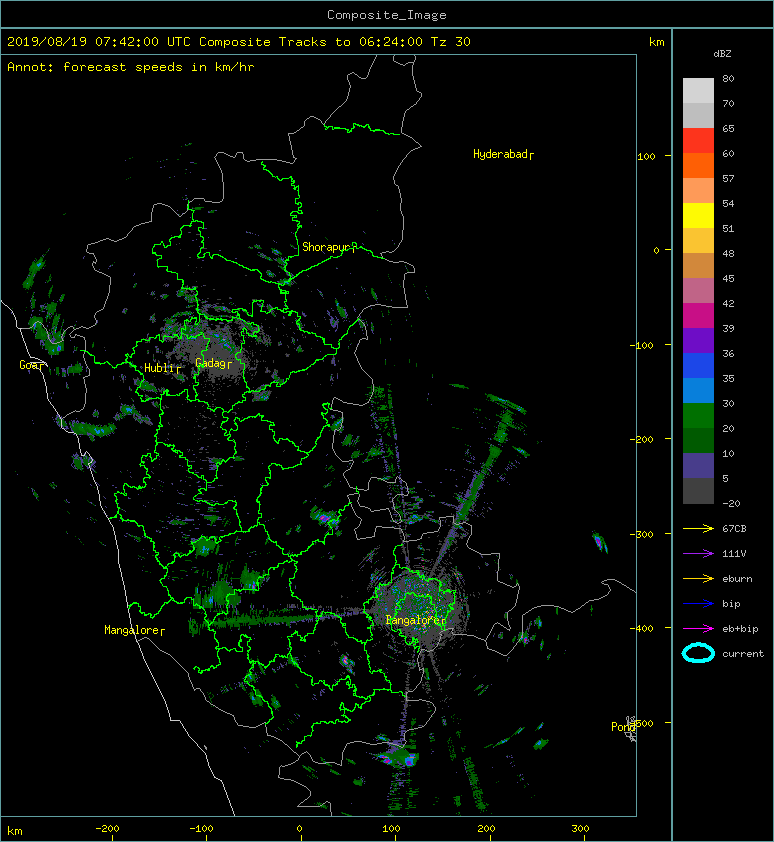The image size is (774, 842).
Task: Click the purple 111V arrow legend icon
Action: click(x=698, y=554)
